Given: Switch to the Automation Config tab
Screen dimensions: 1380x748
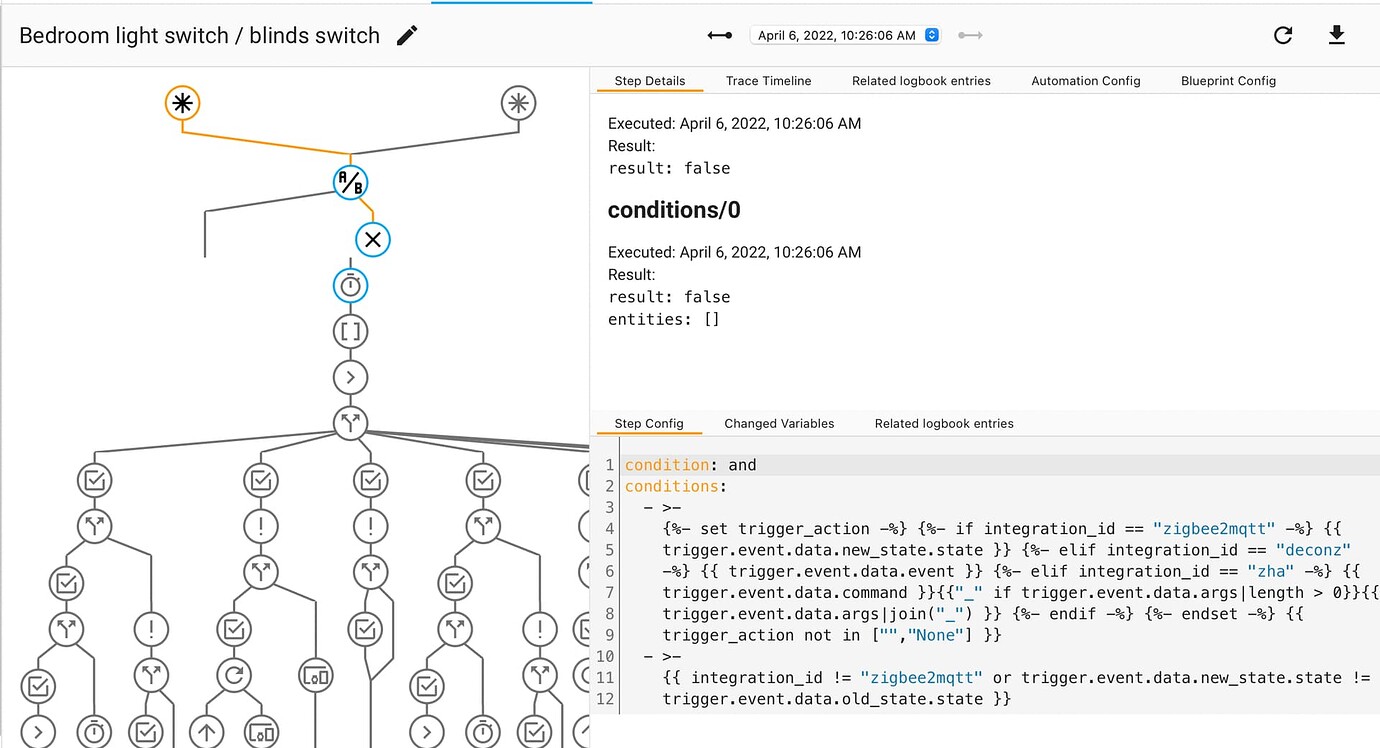Looking at the screenshot, I should pyautogui.click(x=1085, y=81).
